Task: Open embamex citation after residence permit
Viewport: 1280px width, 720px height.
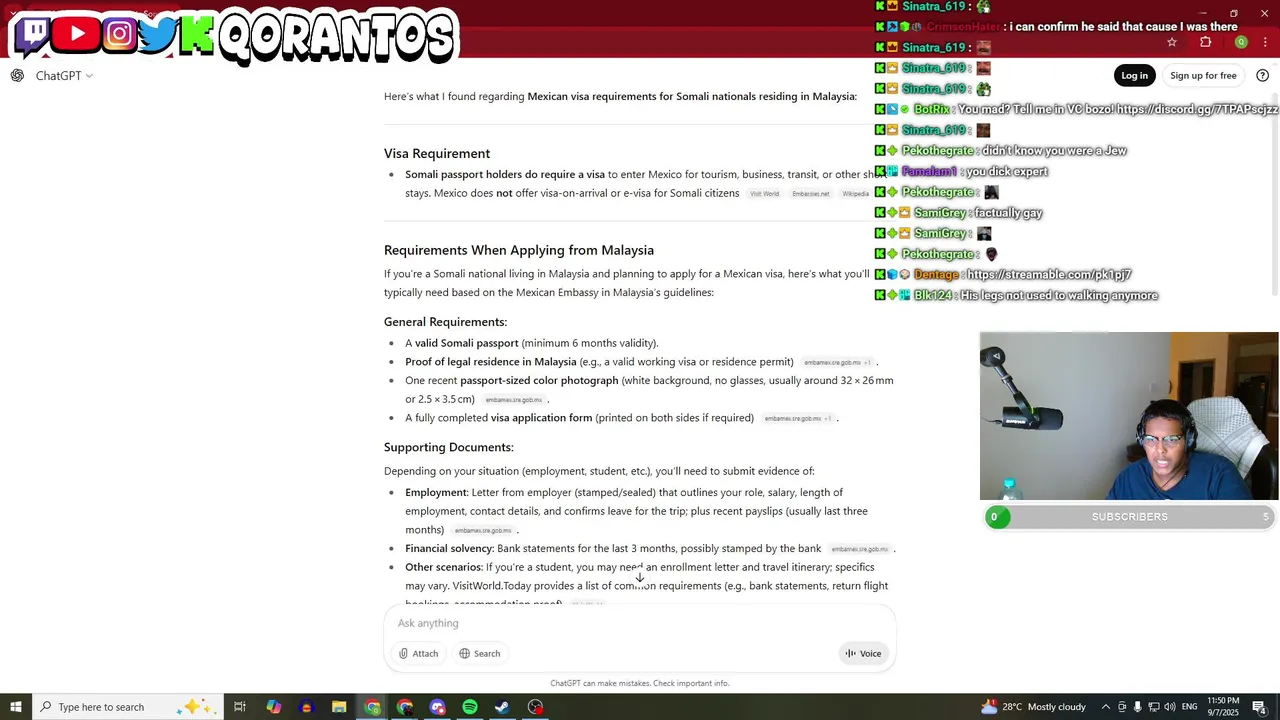Action: tap(836, 363)
